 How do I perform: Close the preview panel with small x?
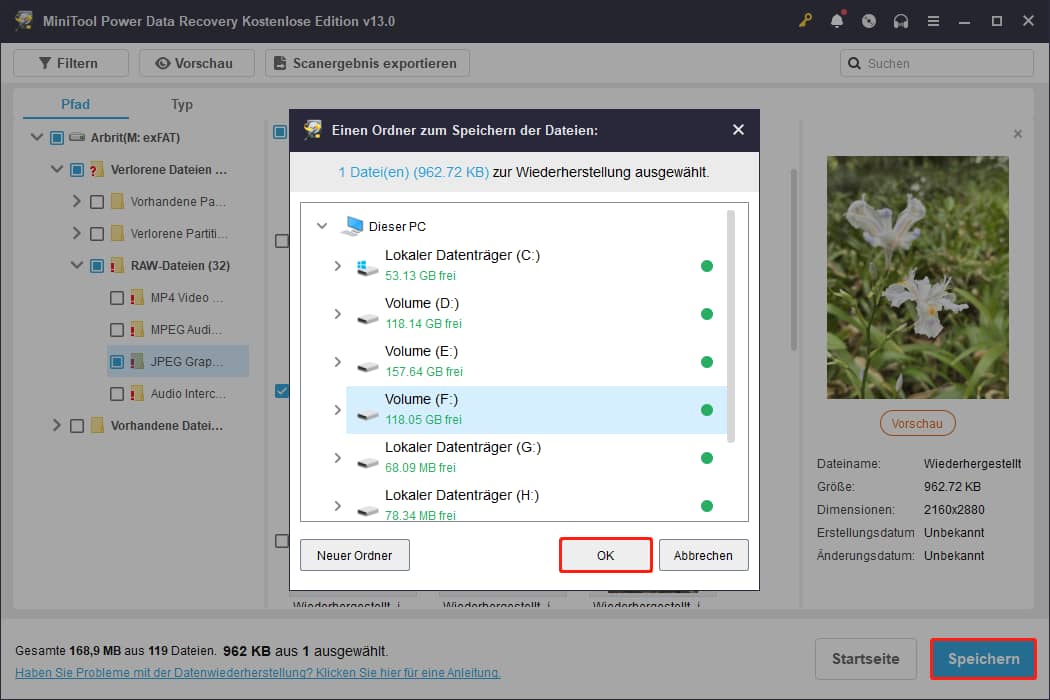click(x=1017, y=134)
